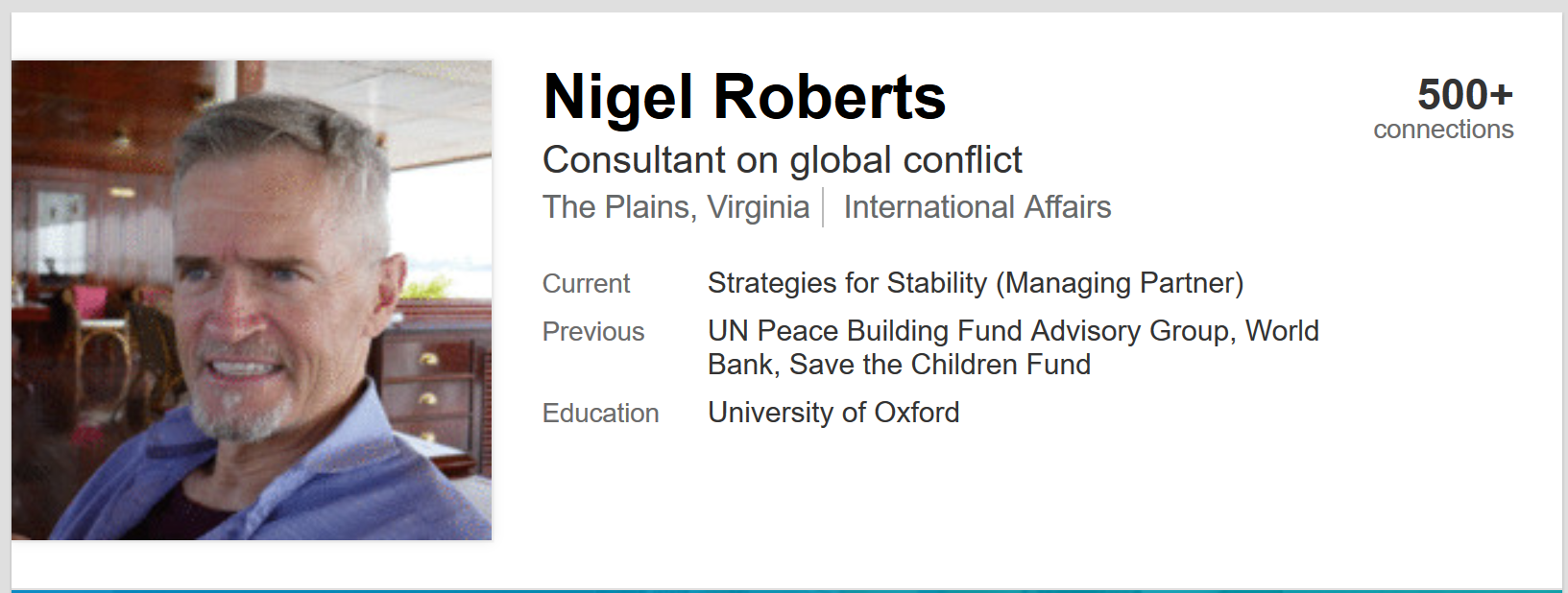This screenshot has width=1568, height=593.
Task: Open University of Oxford education link
Action: (x=833, y=413)
